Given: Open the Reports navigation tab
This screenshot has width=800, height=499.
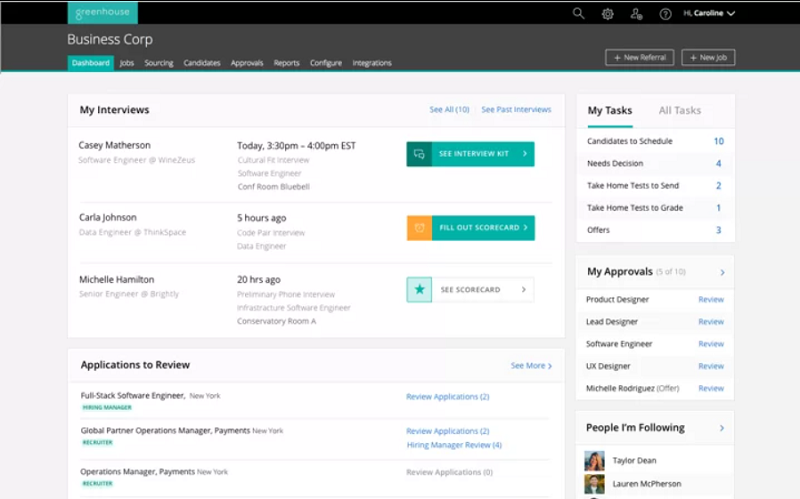Looking at the screenshot, I should click(x=286, y=63).
